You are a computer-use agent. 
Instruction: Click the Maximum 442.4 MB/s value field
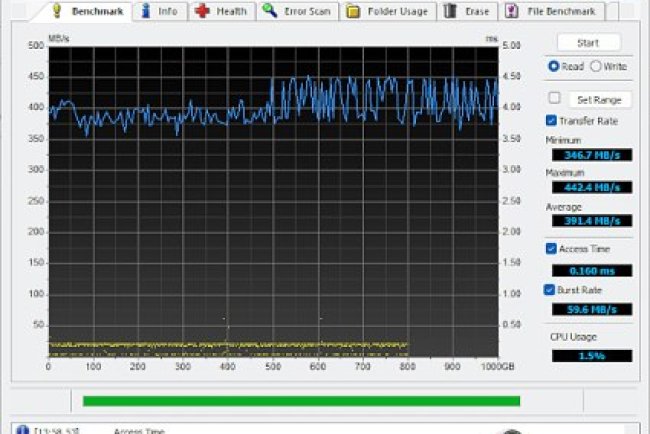point(591,187)
